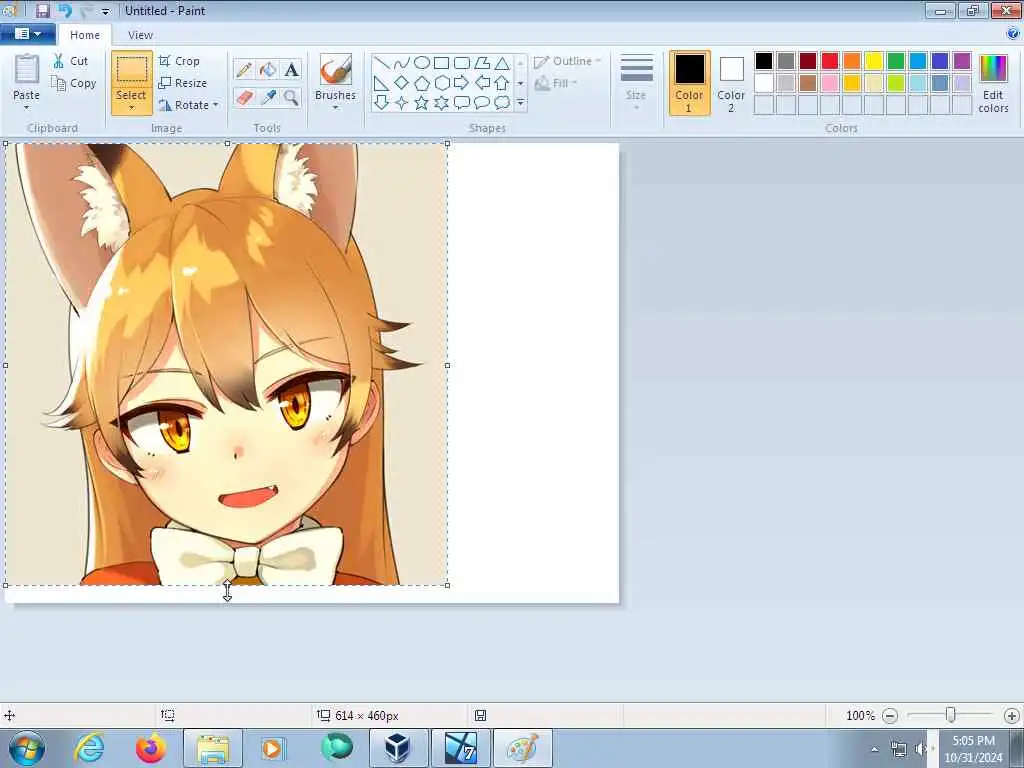Choose the Diamond shape

click(x=402, y=83)
